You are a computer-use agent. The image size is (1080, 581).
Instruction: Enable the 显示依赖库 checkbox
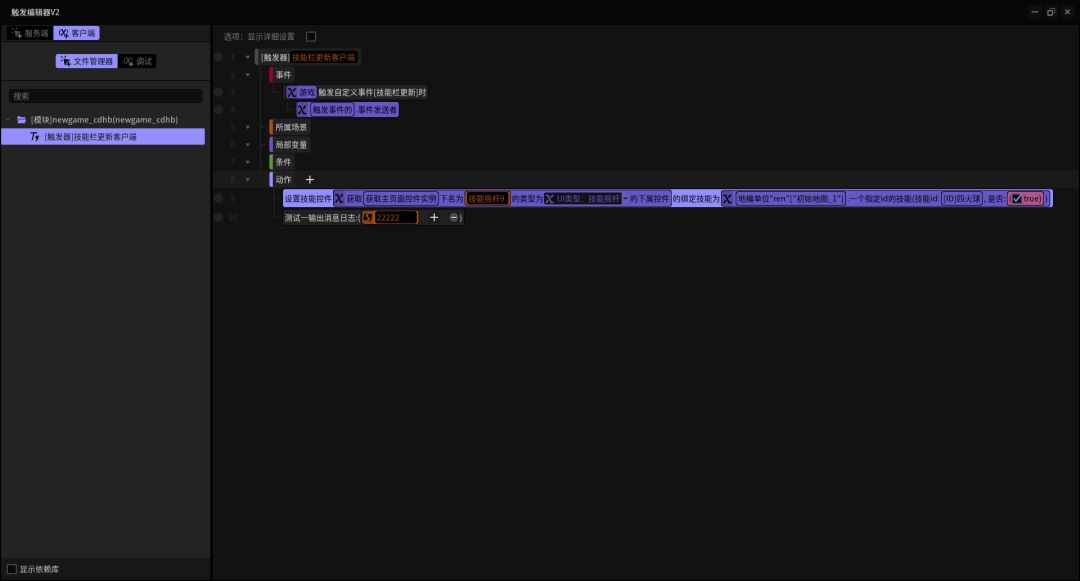[x=12, y=569]
